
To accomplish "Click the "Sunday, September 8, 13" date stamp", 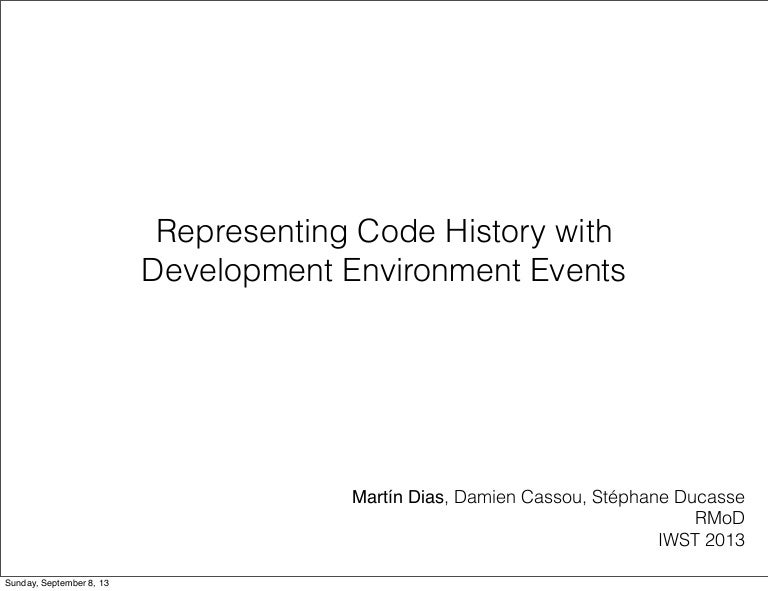I will click(58, 583).
